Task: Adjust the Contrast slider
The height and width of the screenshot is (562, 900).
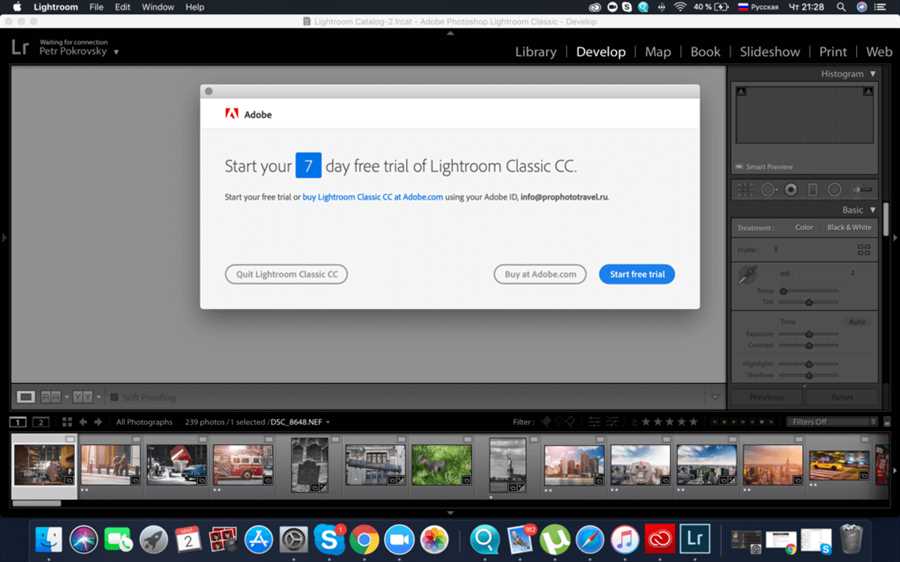Action: click(x=809, y=346)
